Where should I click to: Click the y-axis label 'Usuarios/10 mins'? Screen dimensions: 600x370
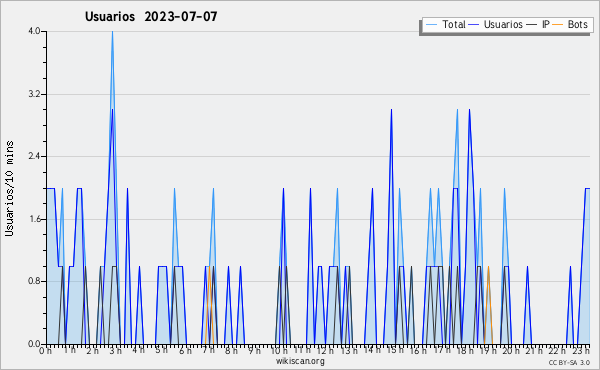click(x=9, y=189)
